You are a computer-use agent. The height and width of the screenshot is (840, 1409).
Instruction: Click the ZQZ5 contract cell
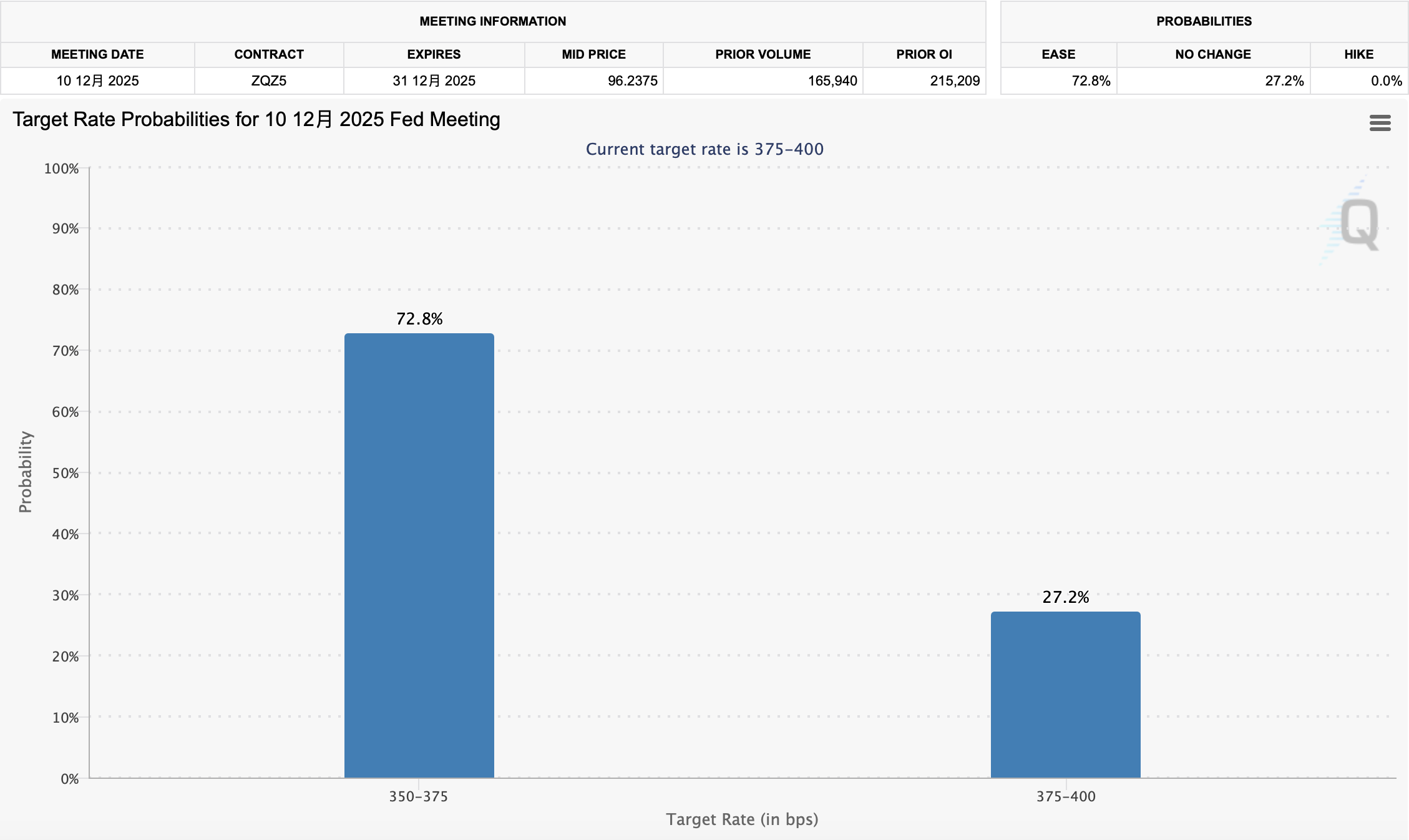269,81
